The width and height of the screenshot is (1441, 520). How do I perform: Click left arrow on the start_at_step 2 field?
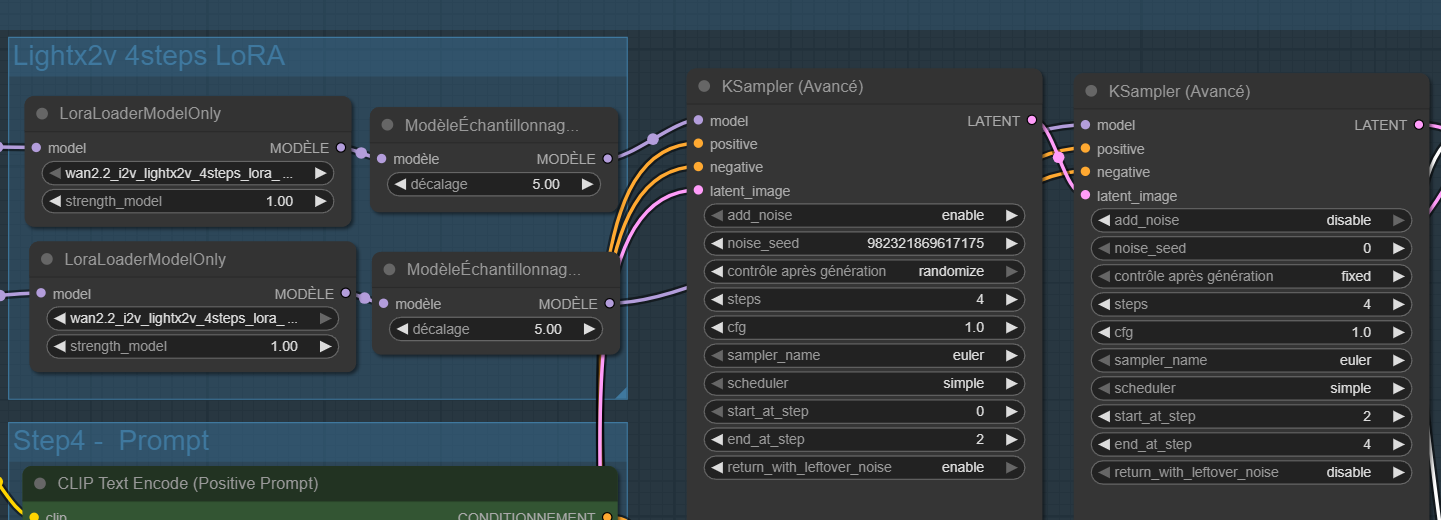pyautogui.click(x=1105, y=416)
